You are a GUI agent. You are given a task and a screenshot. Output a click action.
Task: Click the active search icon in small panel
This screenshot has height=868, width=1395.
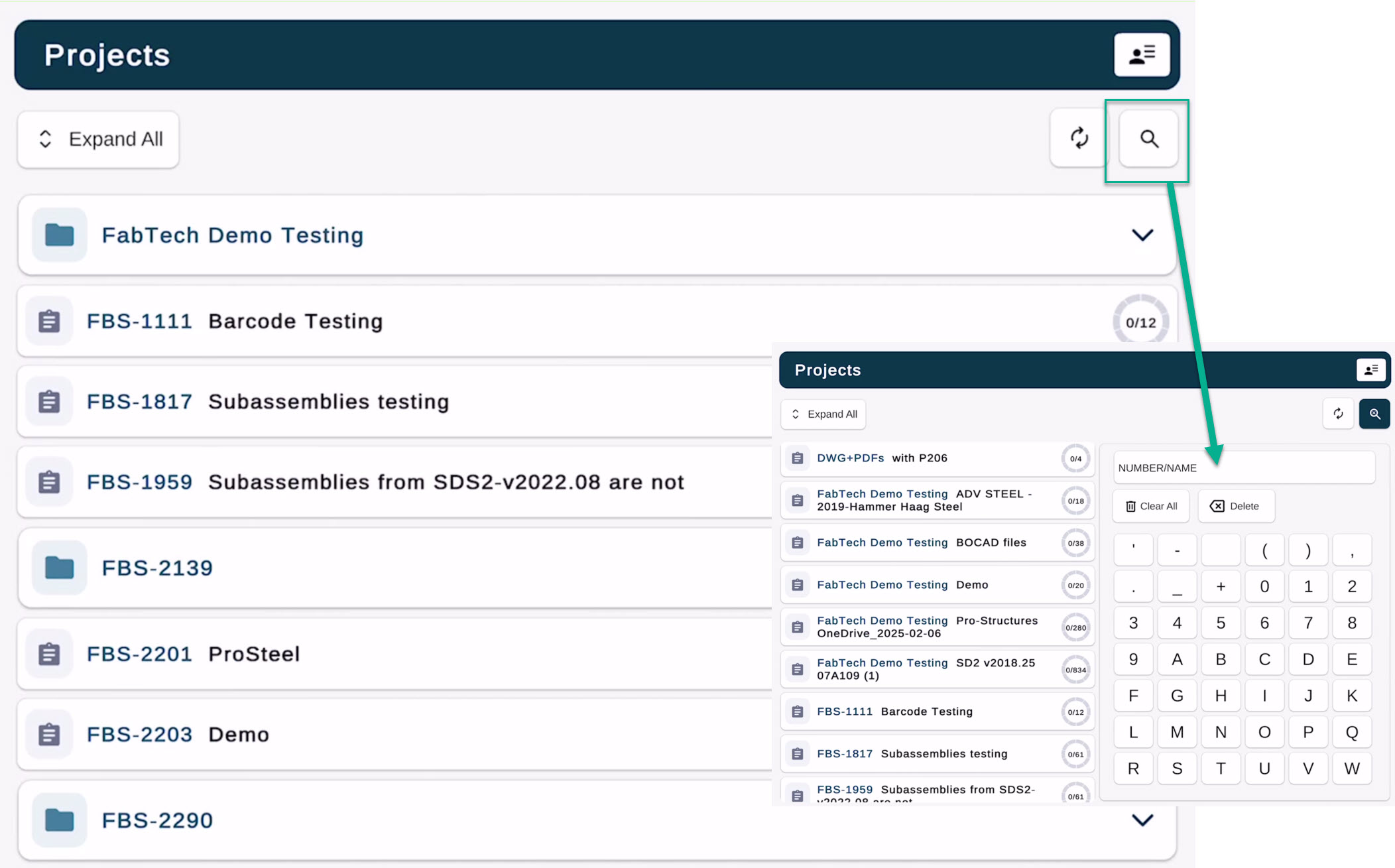coord(1374,414)
